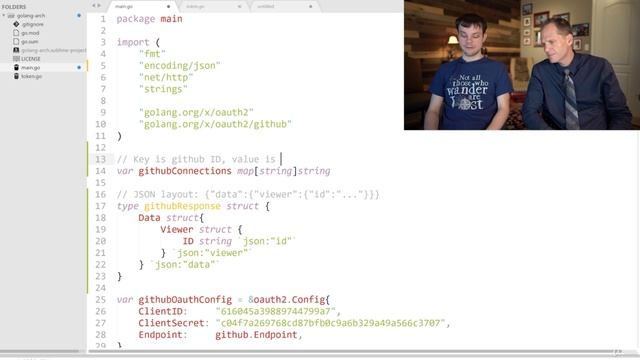640x360 pixels.
Task: Click the main.go gopher icon
Action: (x=16, y=67)
